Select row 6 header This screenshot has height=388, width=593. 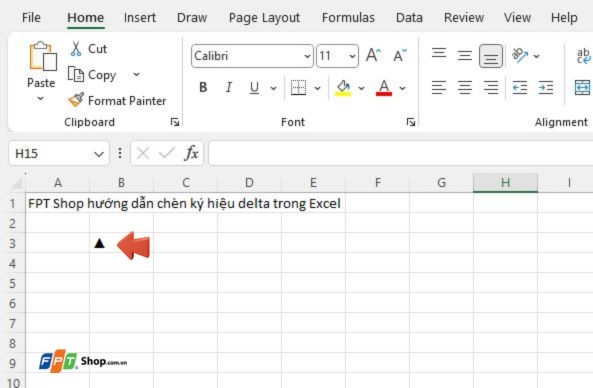pyautogui.click(x=12, y=303)
